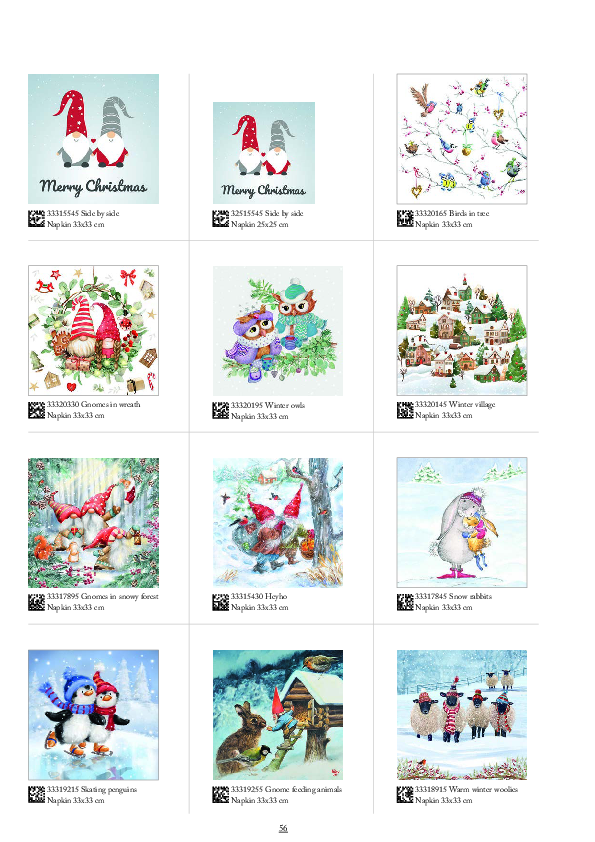Click the Side by side 33x33 napkin image

[x=93, y=139]
